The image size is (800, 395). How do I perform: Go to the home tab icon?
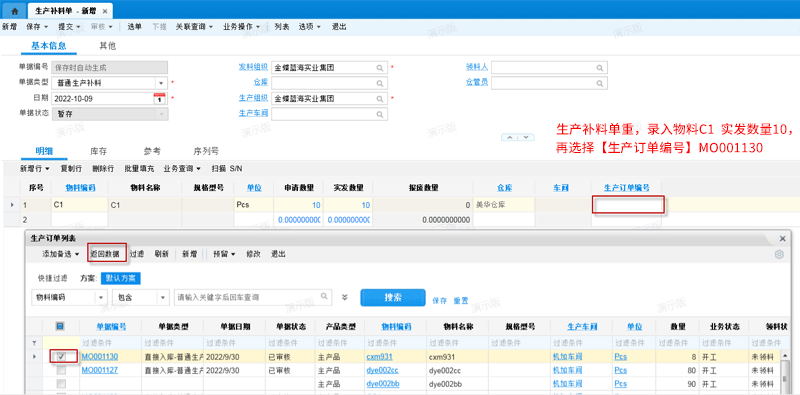14,10
